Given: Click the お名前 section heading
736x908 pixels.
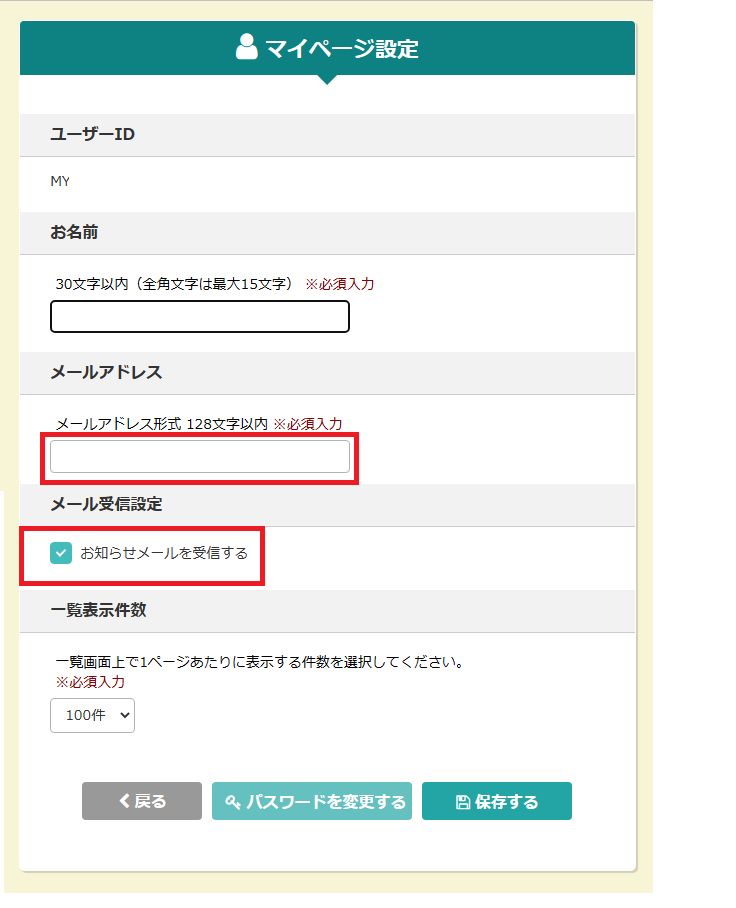Looking at the screenshot, I should (x=74, y=233).
